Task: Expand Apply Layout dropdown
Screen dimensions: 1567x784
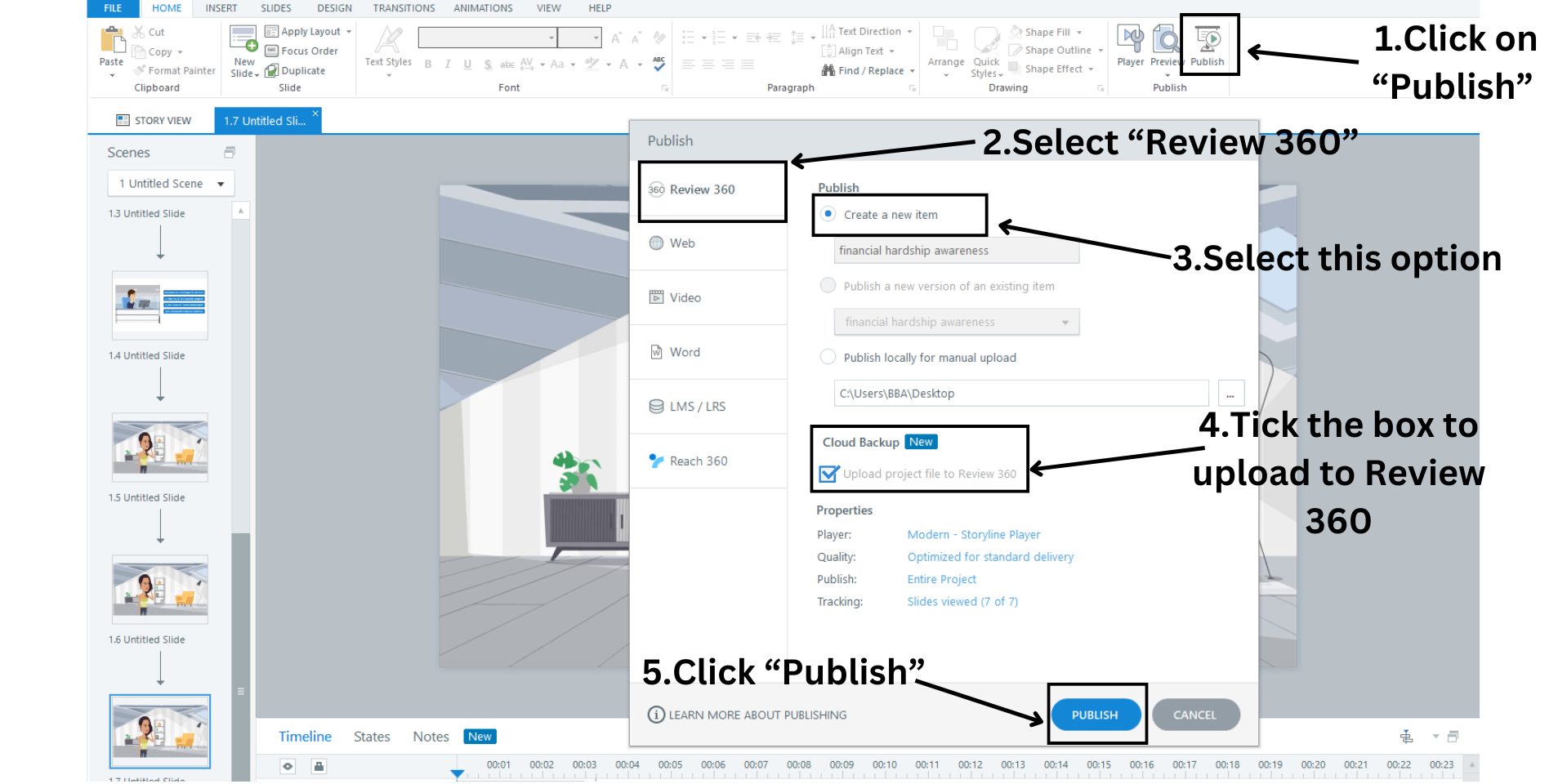Action: (349, 32)
